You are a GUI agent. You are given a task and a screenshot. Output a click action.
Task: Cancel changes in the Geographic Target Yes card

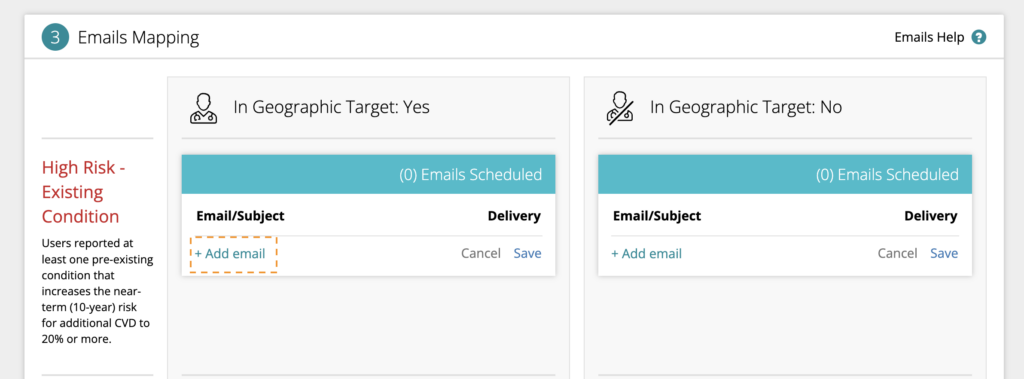coord(481,254)
